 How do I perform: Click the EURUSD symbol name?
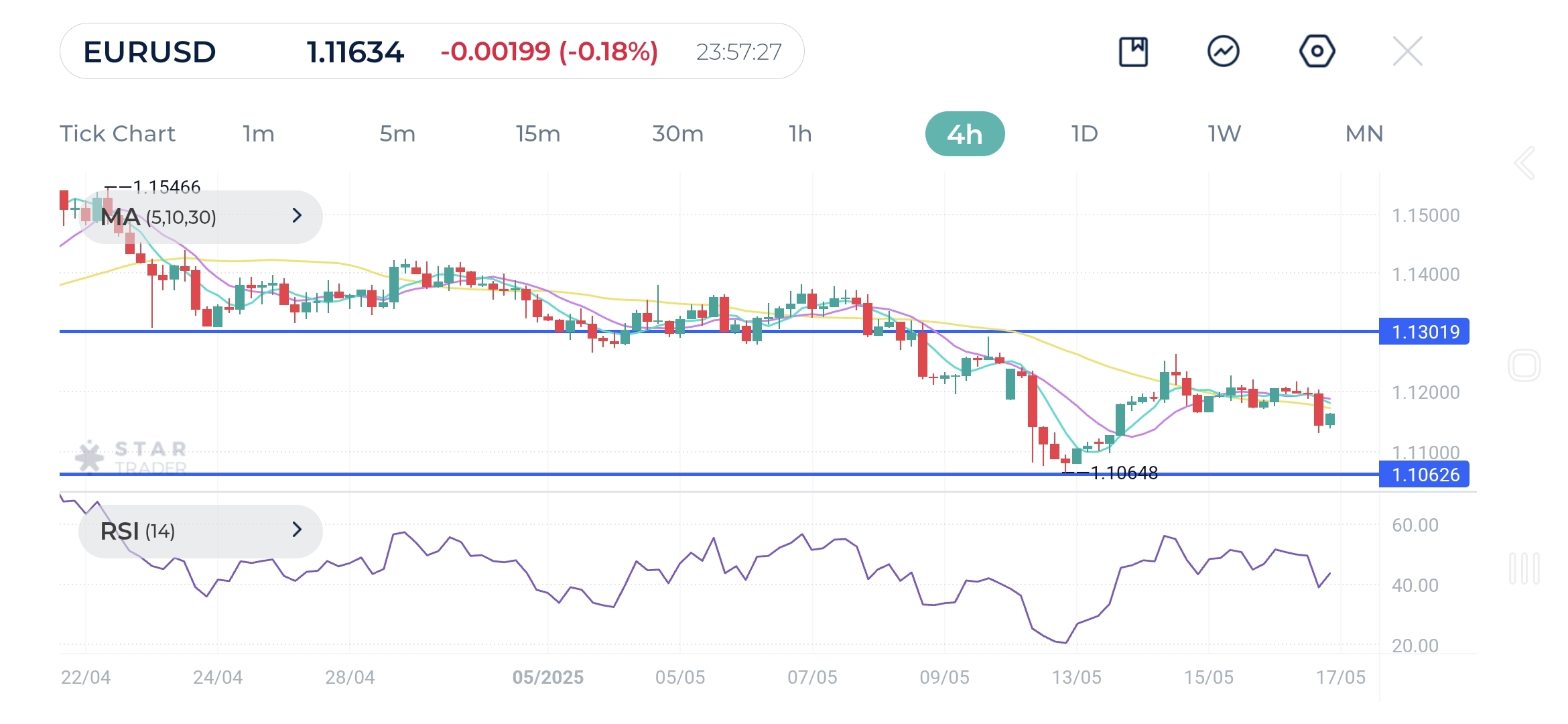point(149,50)
